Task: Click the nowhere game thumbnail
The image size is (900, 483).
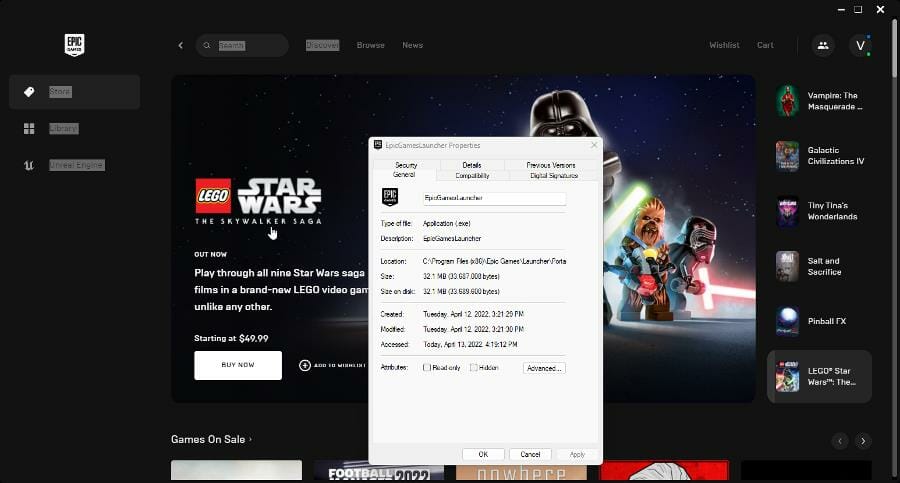Action: [521, 470]
